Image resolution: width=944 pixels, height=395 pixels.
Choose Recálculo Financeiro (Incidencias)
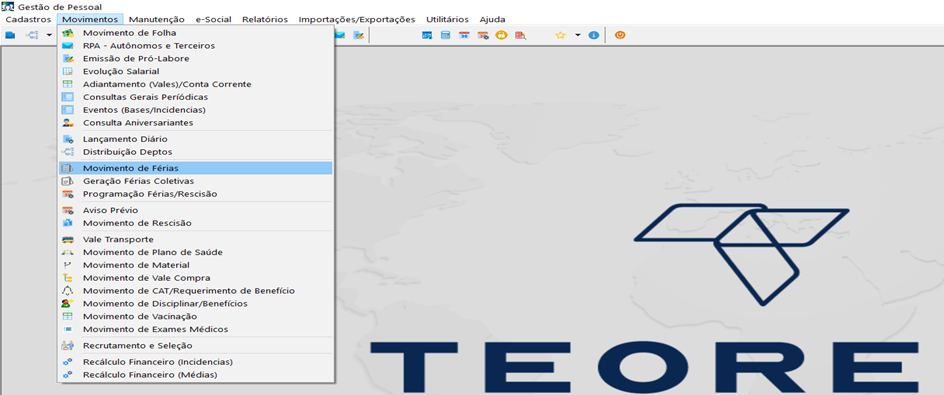point(195,362)
